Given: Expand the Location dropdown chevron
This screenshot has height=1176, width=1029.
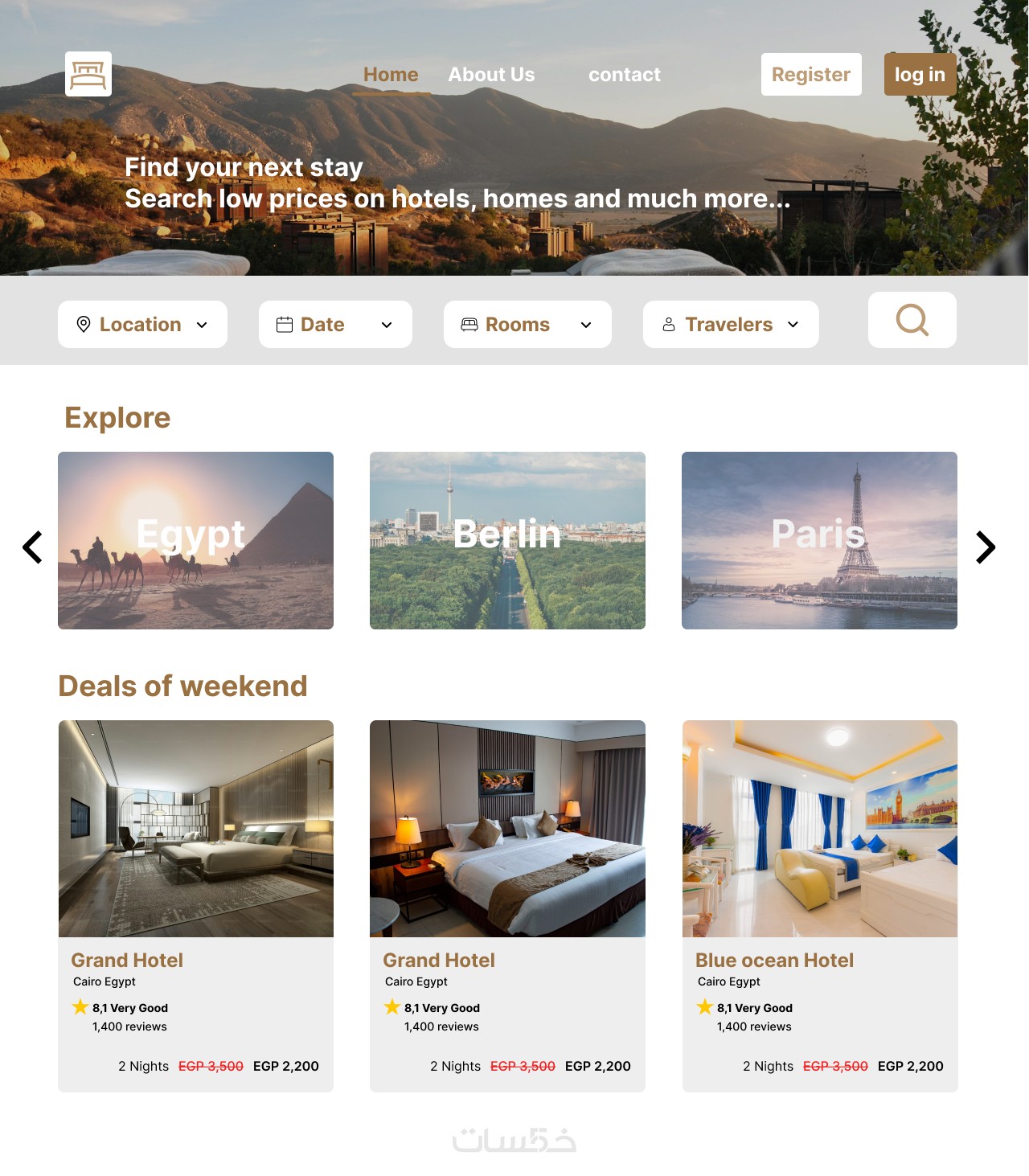Looking at the screenshot, I should [x=202, y=325].
